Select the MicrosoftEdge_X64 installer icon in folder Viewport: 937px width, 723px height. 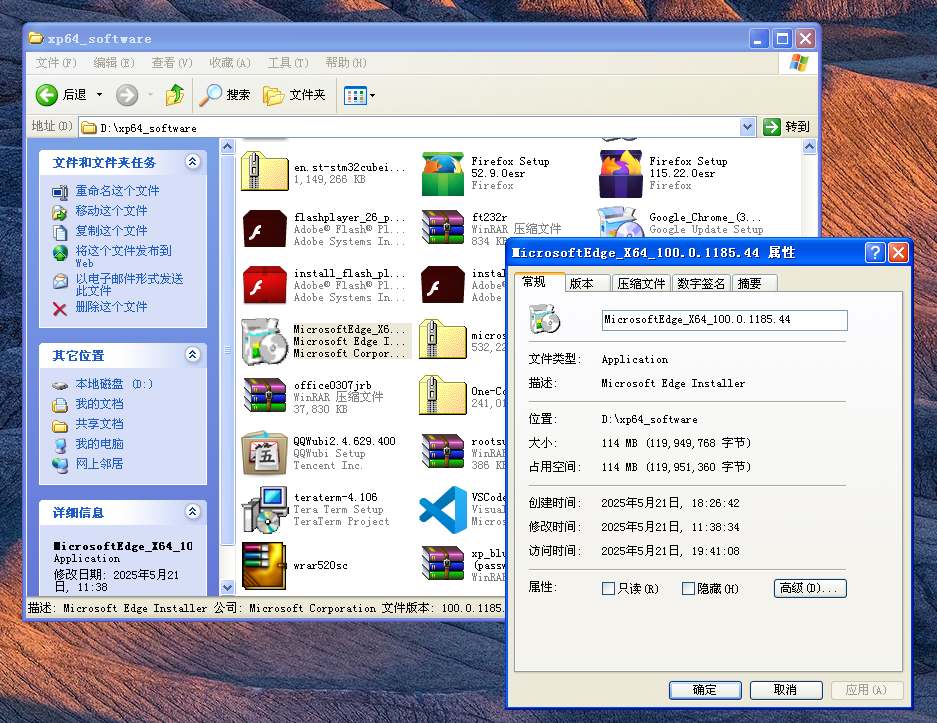pos(265,341)
